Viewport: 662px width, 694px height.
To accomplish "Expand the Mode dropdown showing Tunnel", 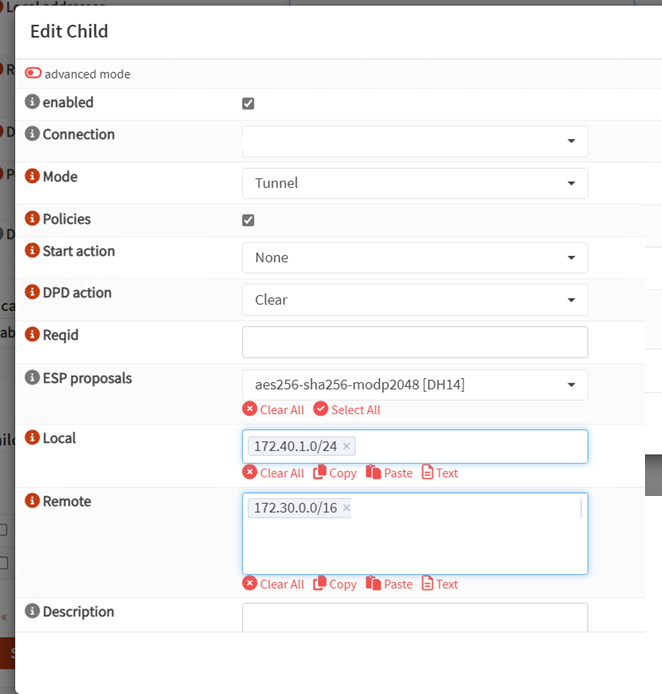I will click(414, 183).
